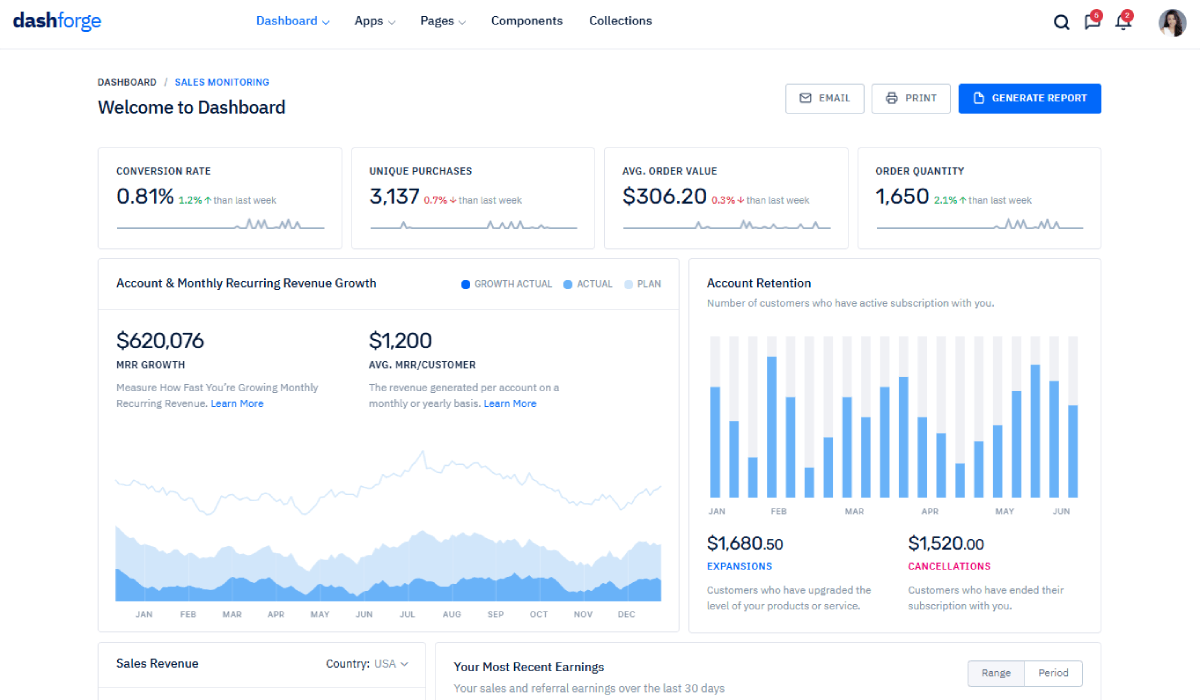Screen dimensions: 1200x700
Task: Expand the Dashboard nav dropdown
Action: point(292,21)
